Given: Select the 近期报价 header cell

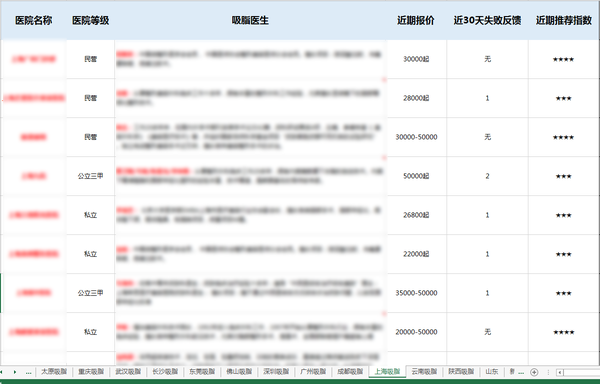Looking at the screenshot, I should (x=416, y=20).
